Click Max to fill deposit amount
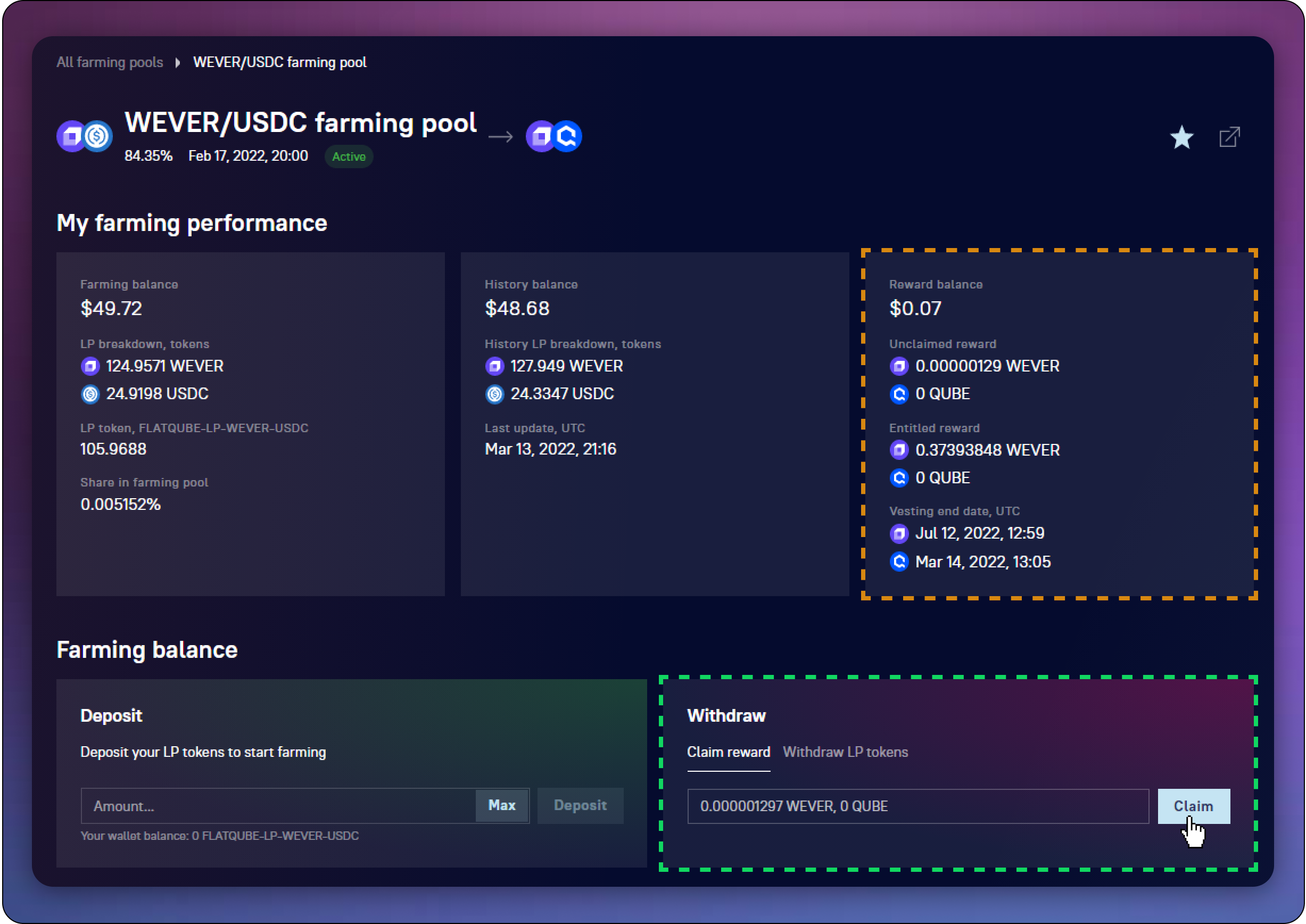The width and height of the screenshot is (1306, 924). [502, 806]
